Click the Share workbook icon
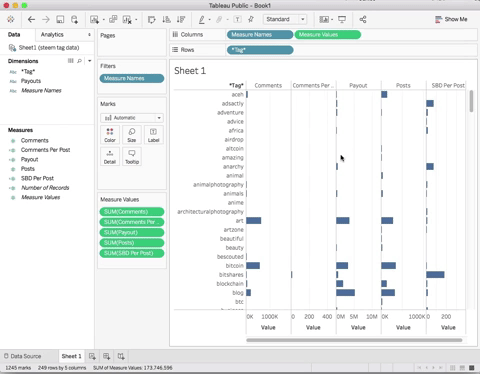Image resolution: width=480 pixels, height=374 pixels. pos(363,19)
